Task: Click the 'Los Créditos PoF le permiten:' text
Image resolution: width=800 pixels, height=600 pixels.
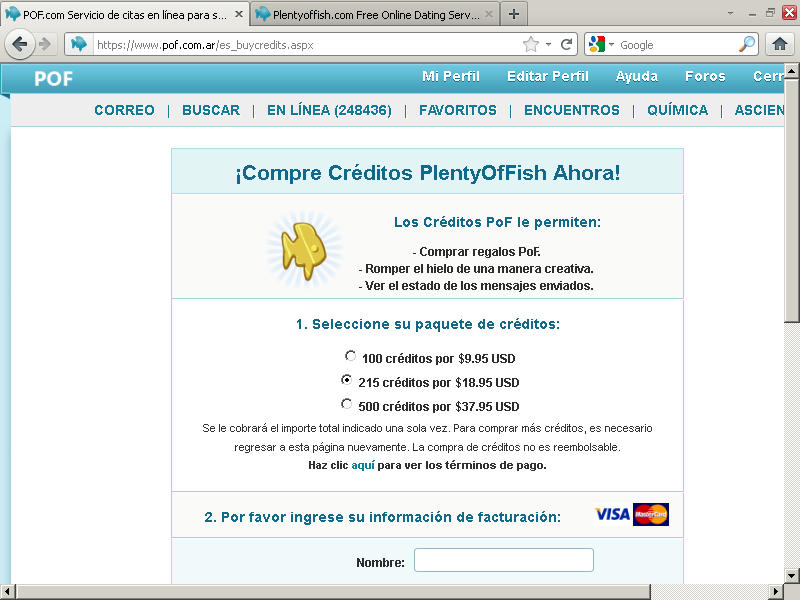Action: (497, 222)
